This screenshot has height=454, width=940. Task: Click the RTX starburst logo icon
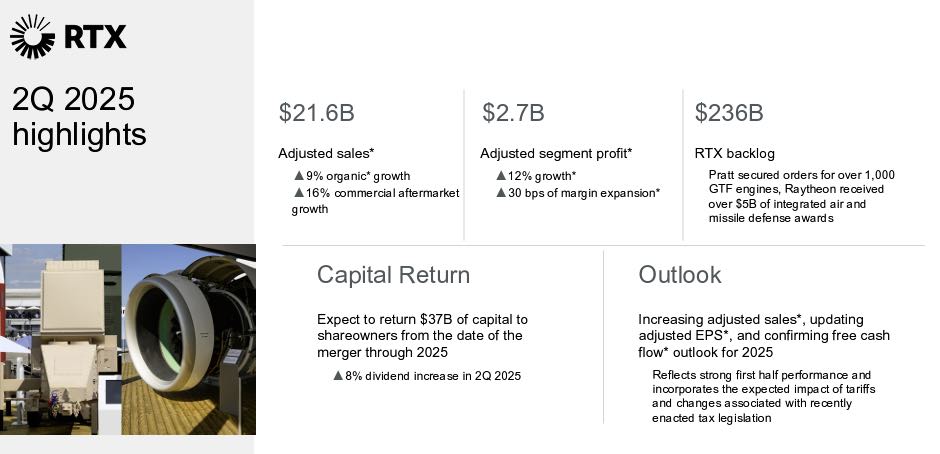[x=32, y=37]
